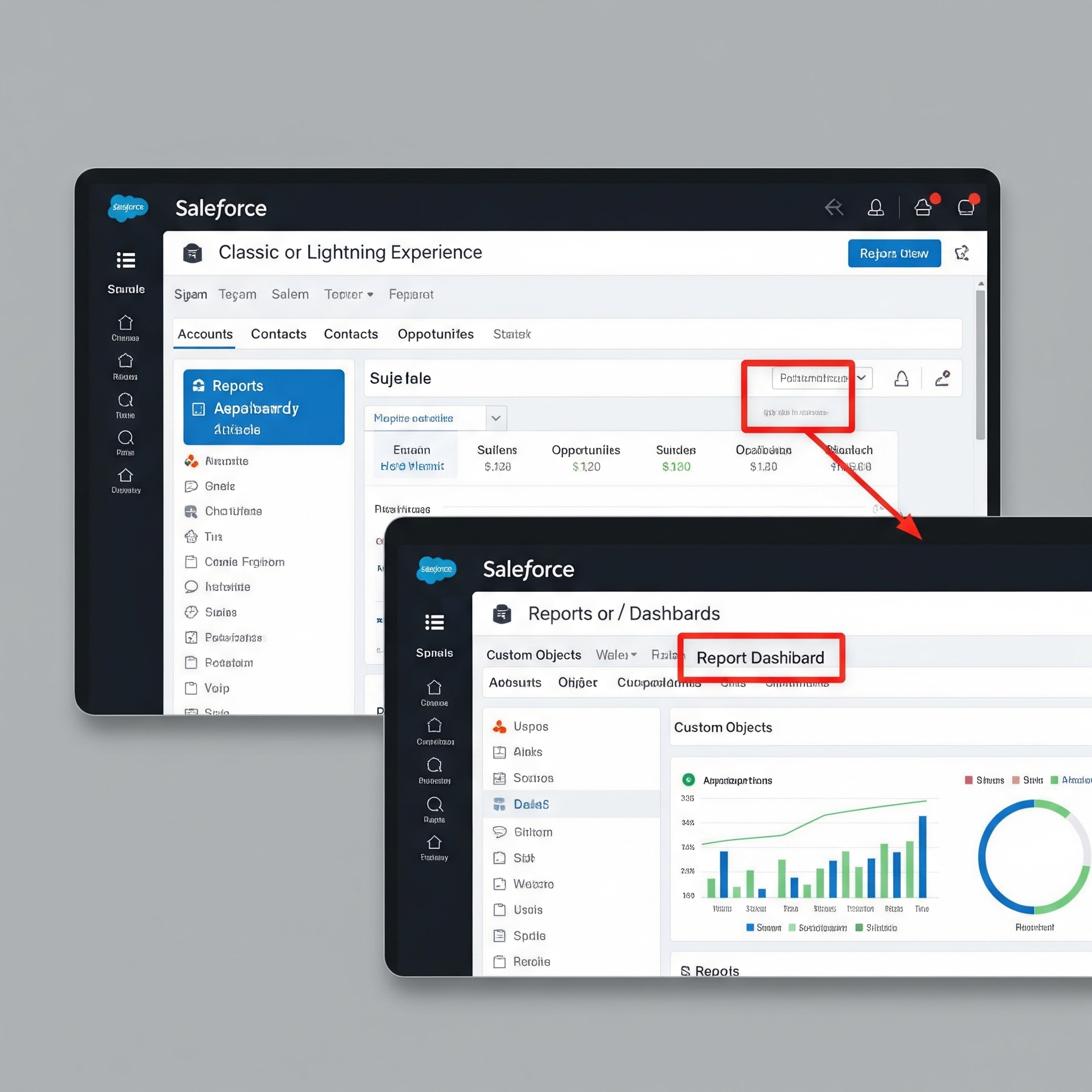Expand the highlighted combo box in Suje fale
This screenshot has height=1092, width=1092.
pyautogui.click(x=821, y=378)
